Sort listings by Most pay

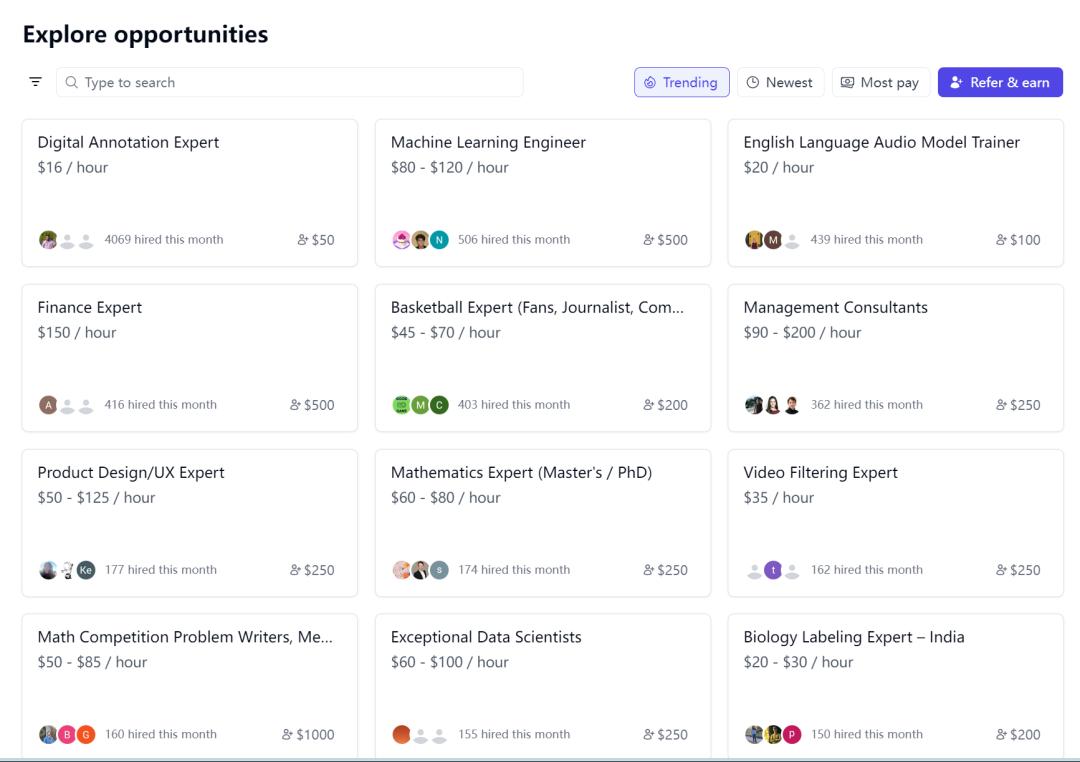880,82
